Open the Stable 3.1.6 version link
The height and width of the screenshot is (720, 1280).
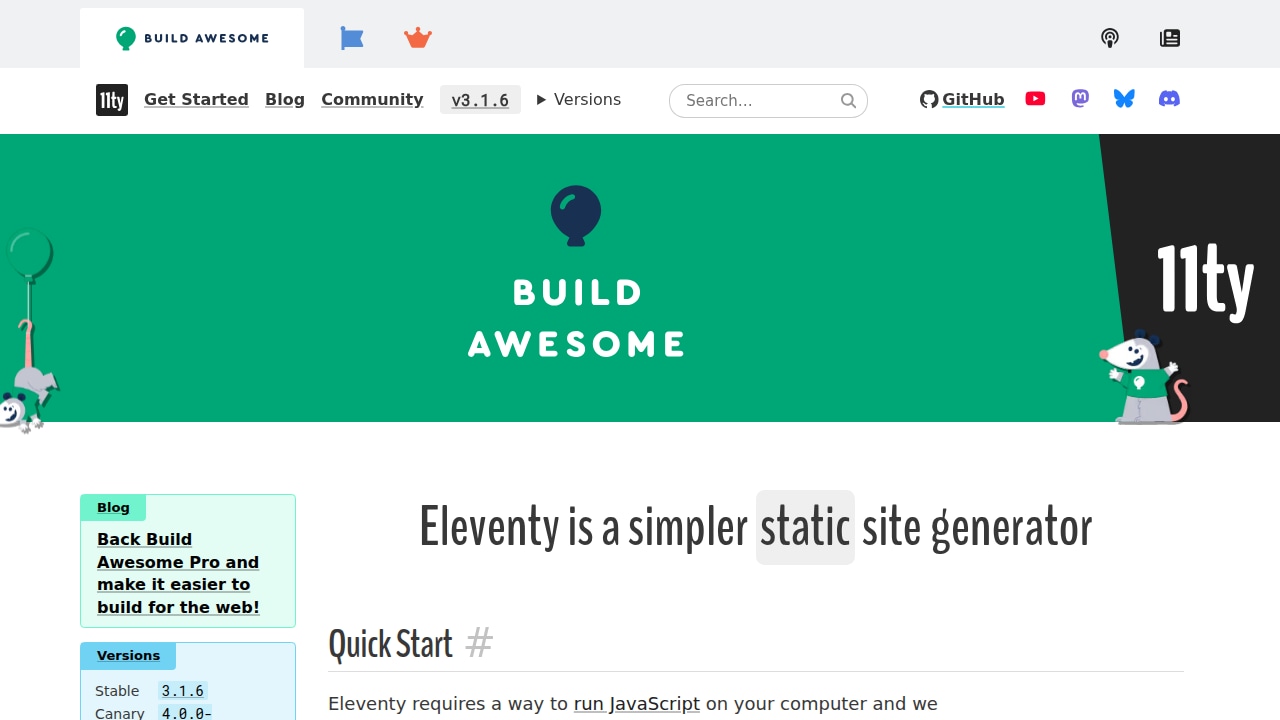pyautogui.click(x=183, y=691)
